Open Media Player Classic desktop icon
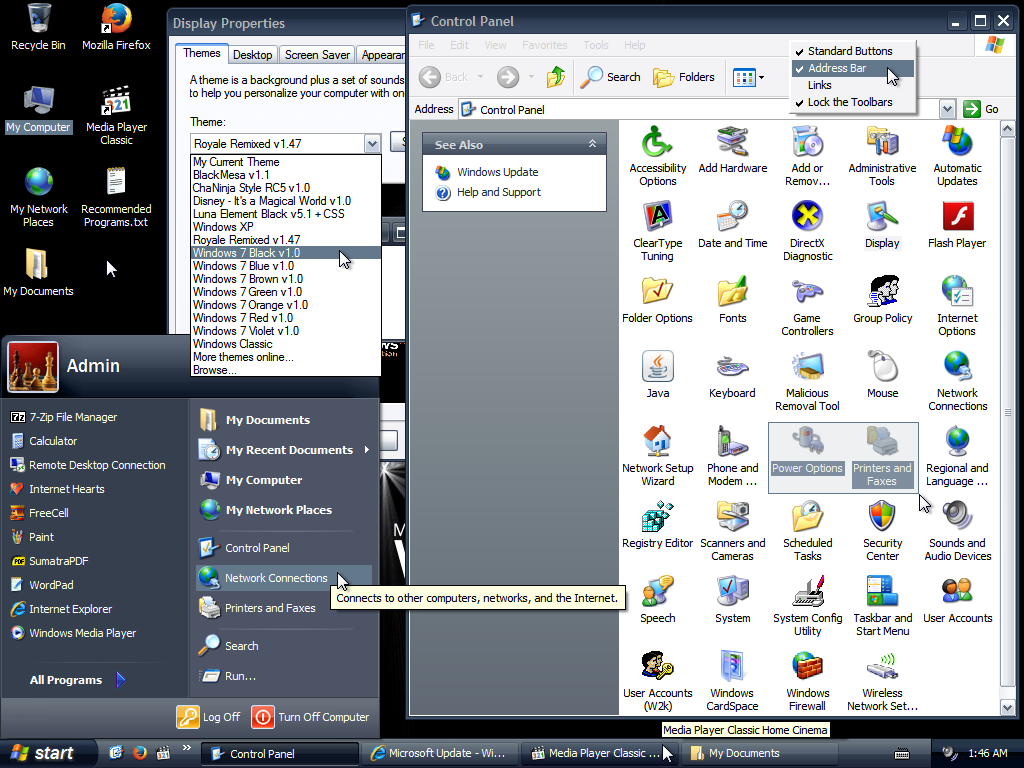Image resolution: width=1024 pixels, height=768 pixels. 116,116
